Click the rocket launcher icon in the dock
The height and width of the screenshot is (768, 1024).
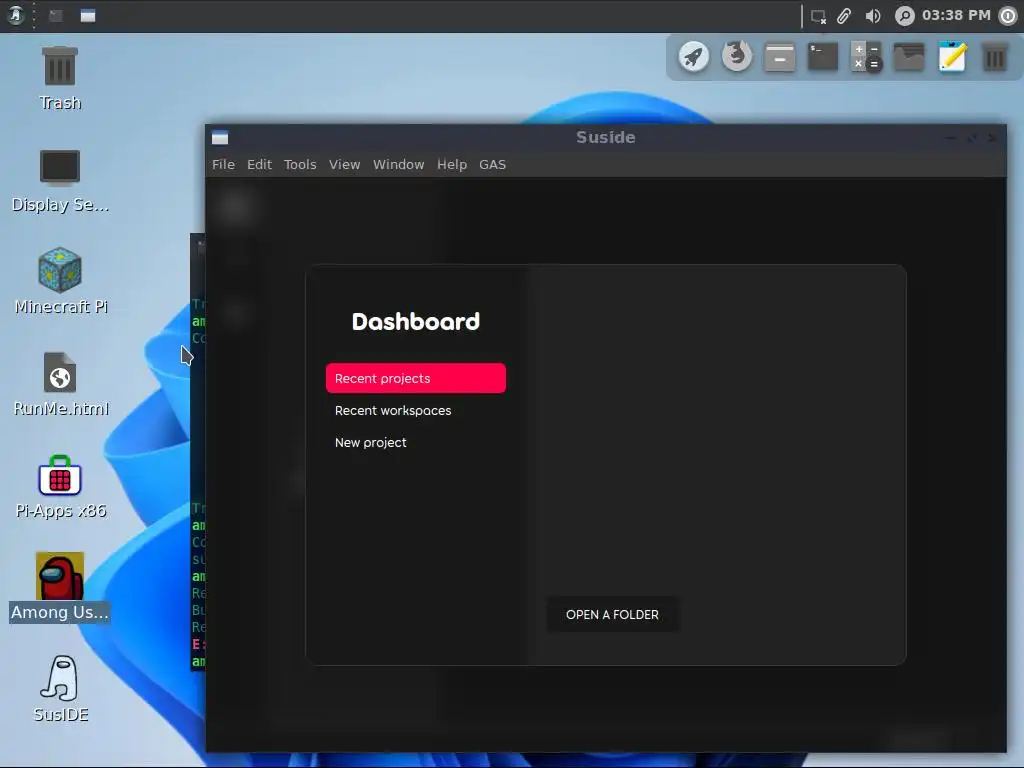(694, 57)
